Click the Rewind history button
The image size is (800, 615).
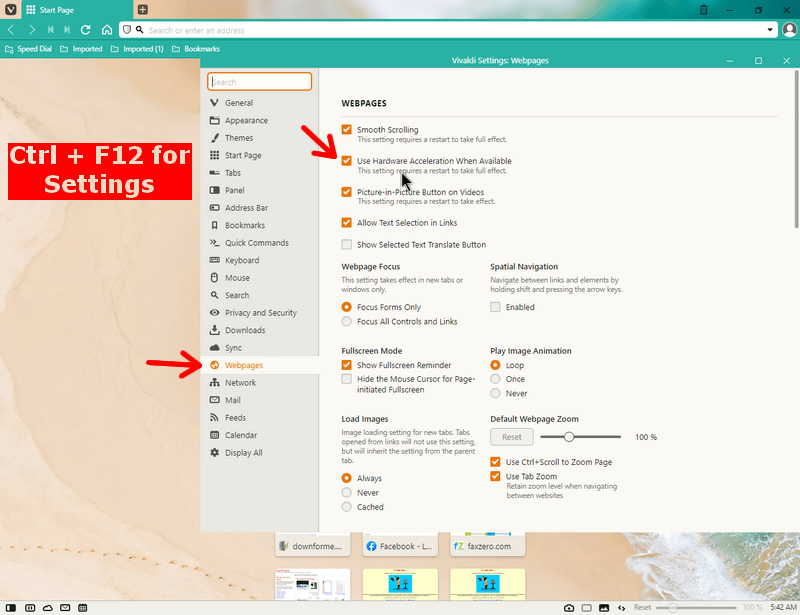[x=51, y=30]
